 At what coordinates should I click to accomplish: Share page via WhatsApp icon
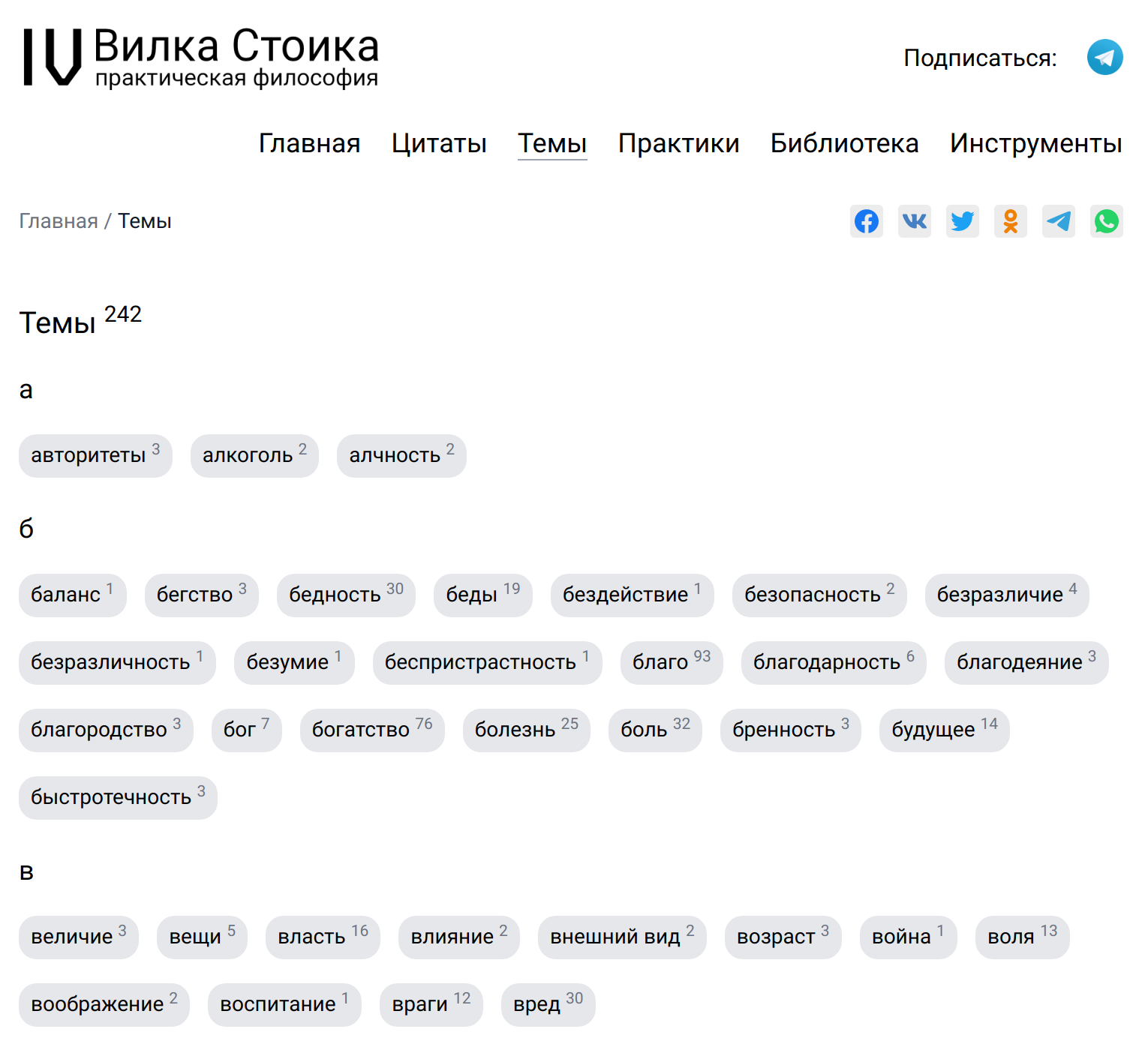pos(1106,221)
